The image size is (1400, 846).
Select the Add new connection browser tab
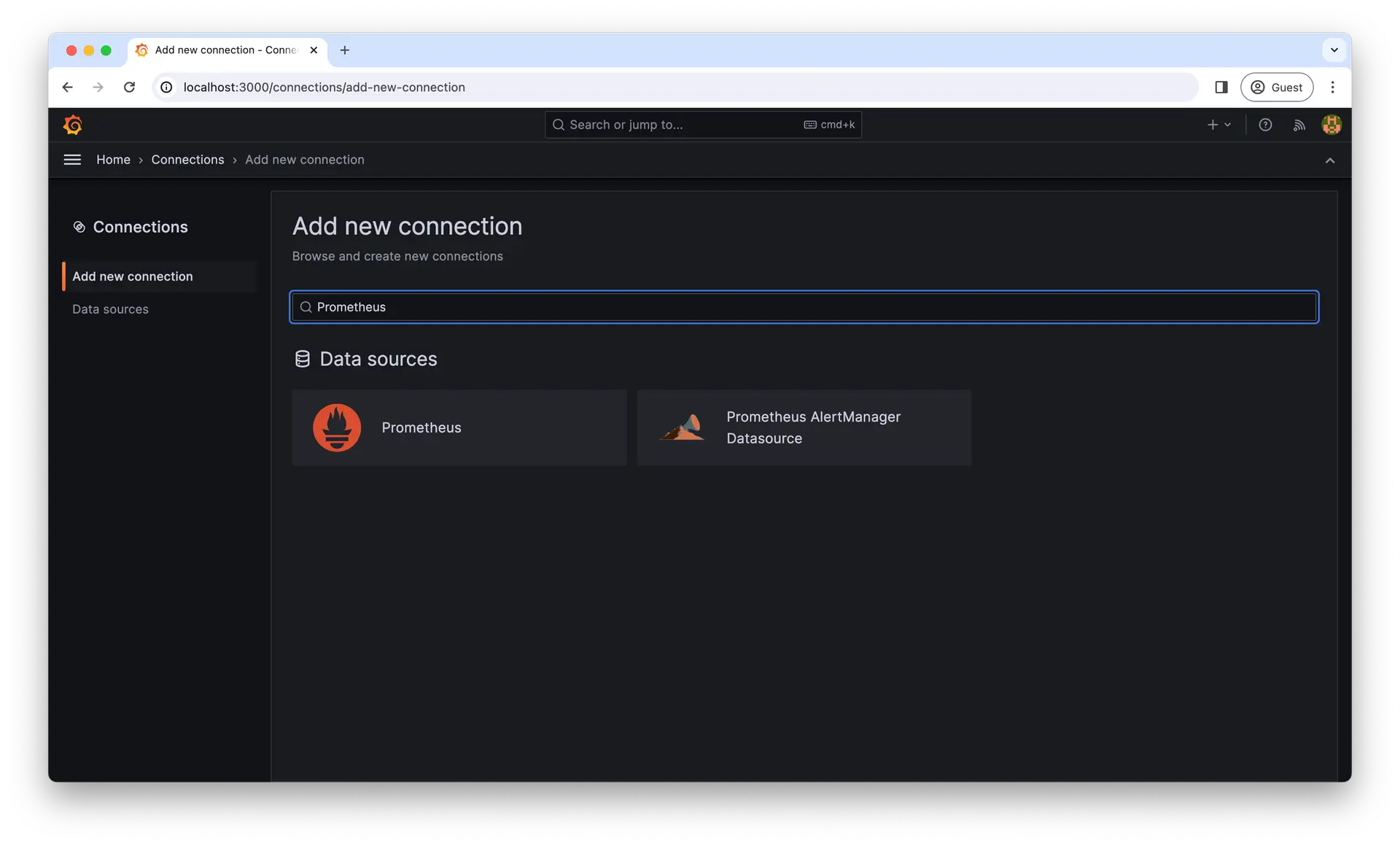[x=227, y=50]
